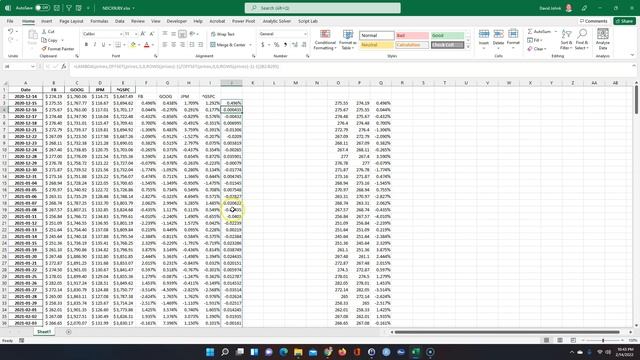Open the File menu tab

(10, 21)
